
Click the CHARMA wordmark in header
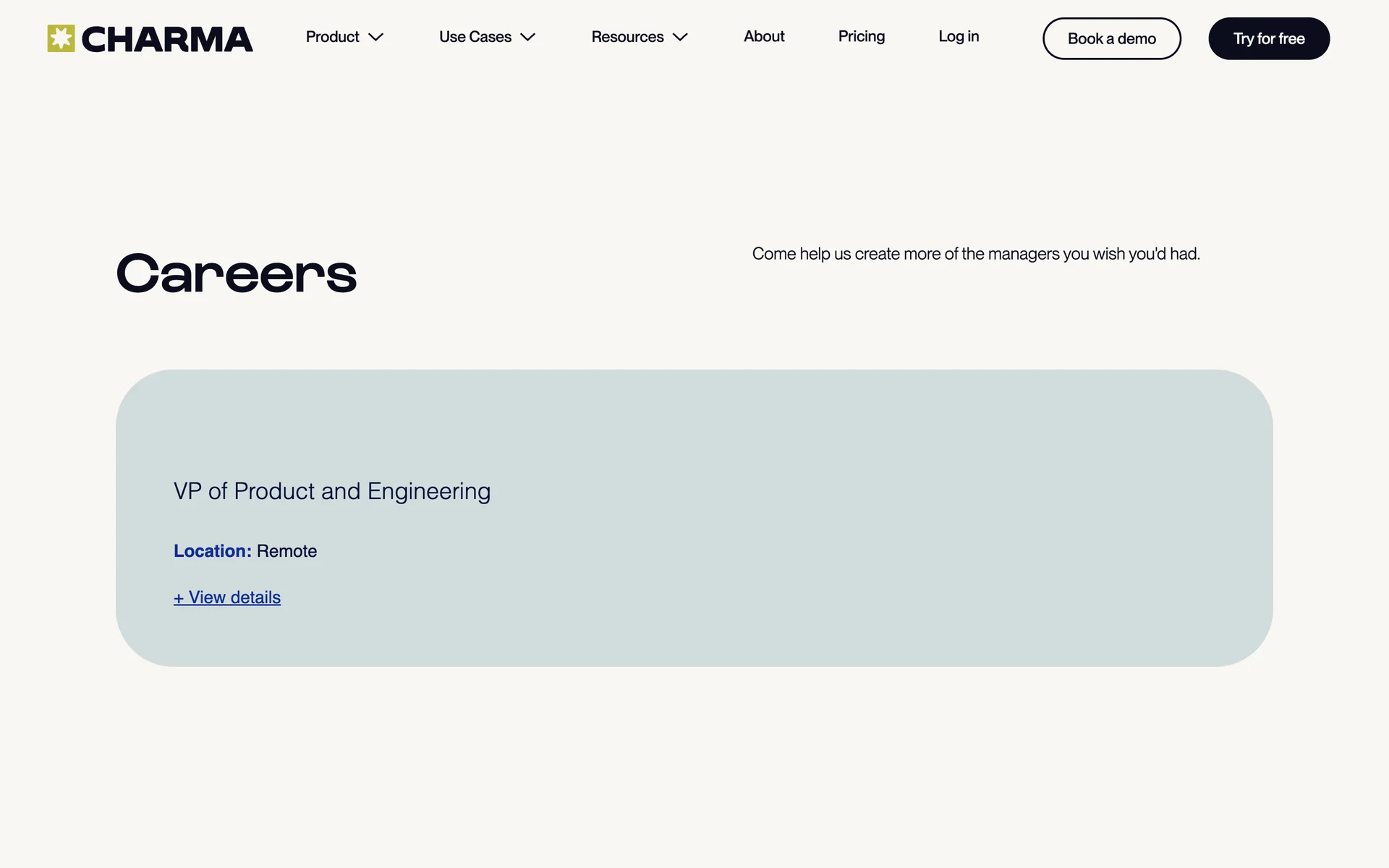167,39
